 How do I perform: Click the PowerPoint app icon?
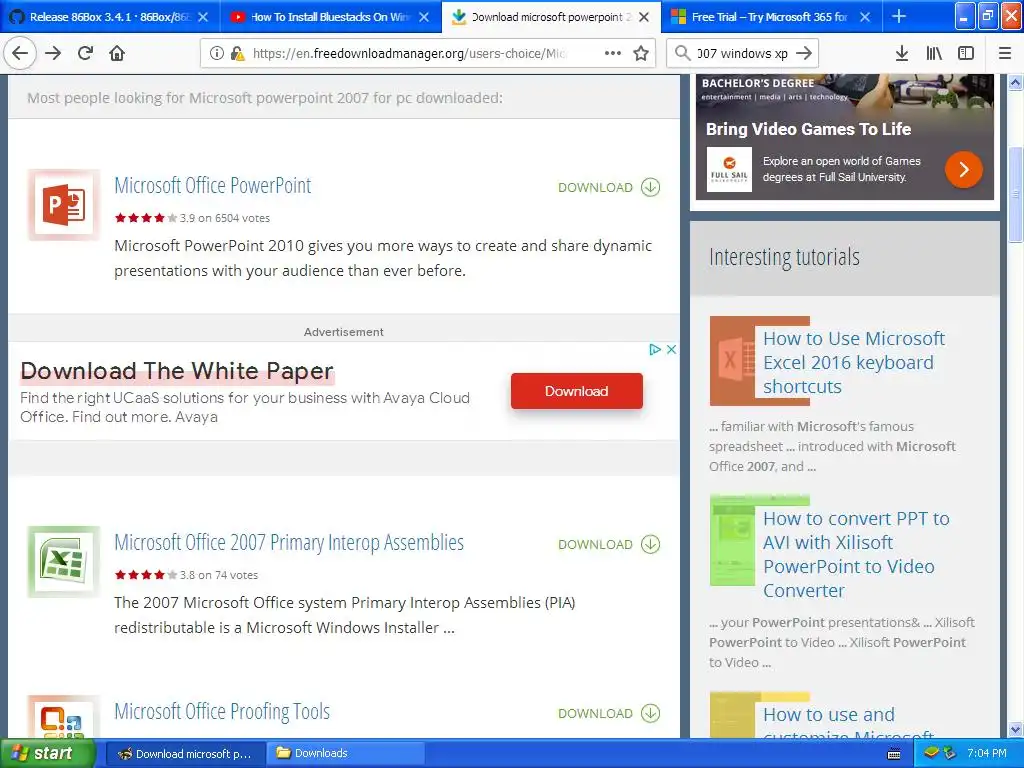[64, 205]
